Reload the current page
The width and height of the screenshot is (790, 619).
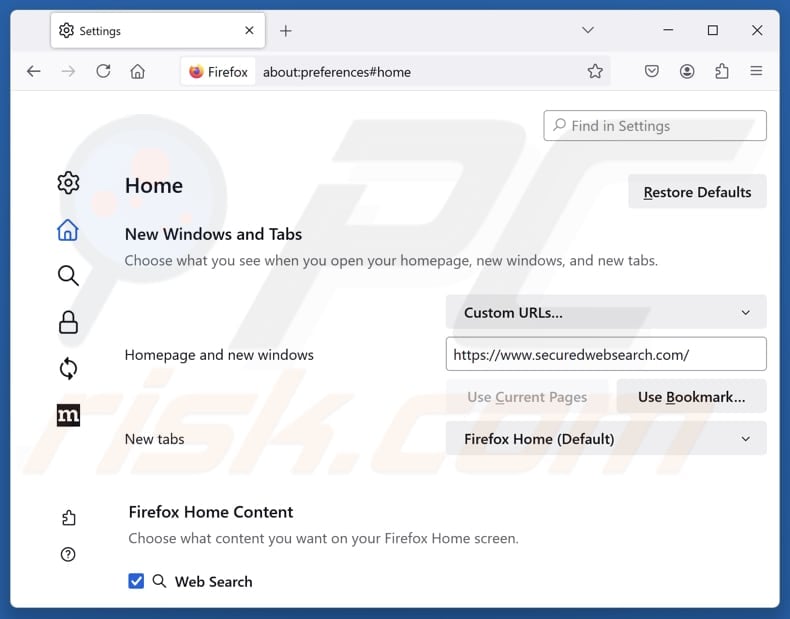[x=103, y=71]
